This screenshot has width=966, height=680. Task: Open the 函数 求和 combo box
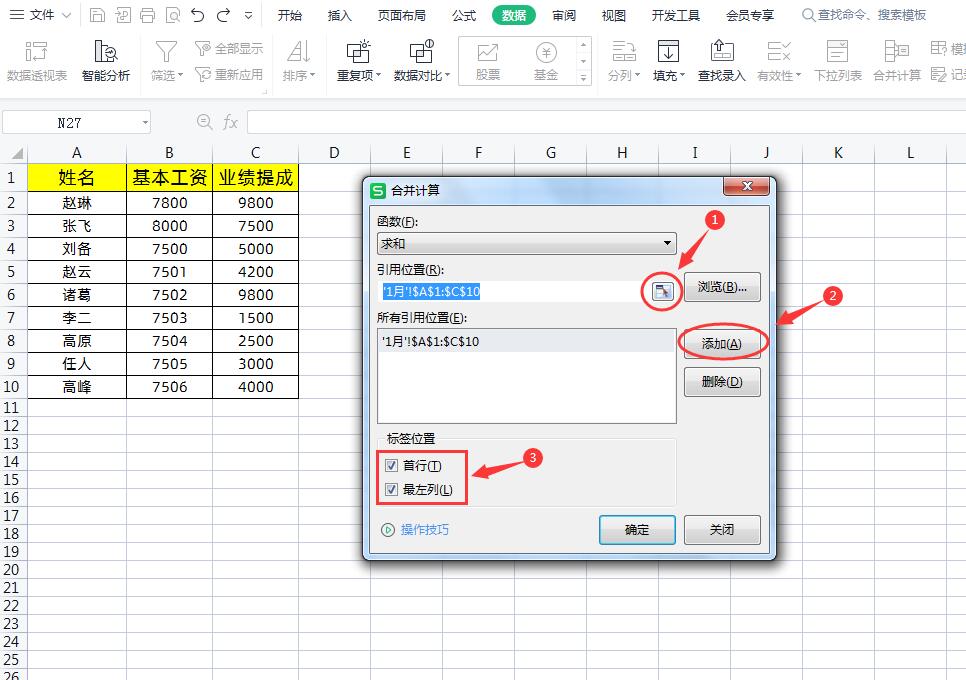coord(527,244)
